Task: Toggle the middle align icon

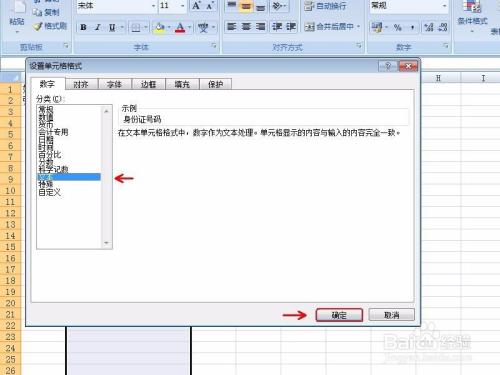Action: click(x=246, y=6)
